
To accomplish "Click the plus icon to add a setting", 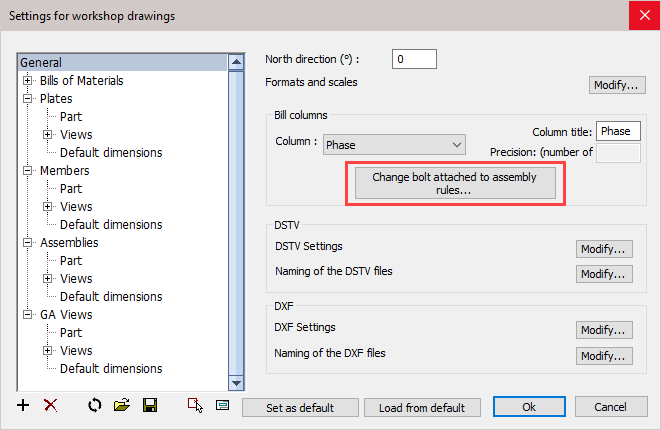I will (x=24, y=406).
